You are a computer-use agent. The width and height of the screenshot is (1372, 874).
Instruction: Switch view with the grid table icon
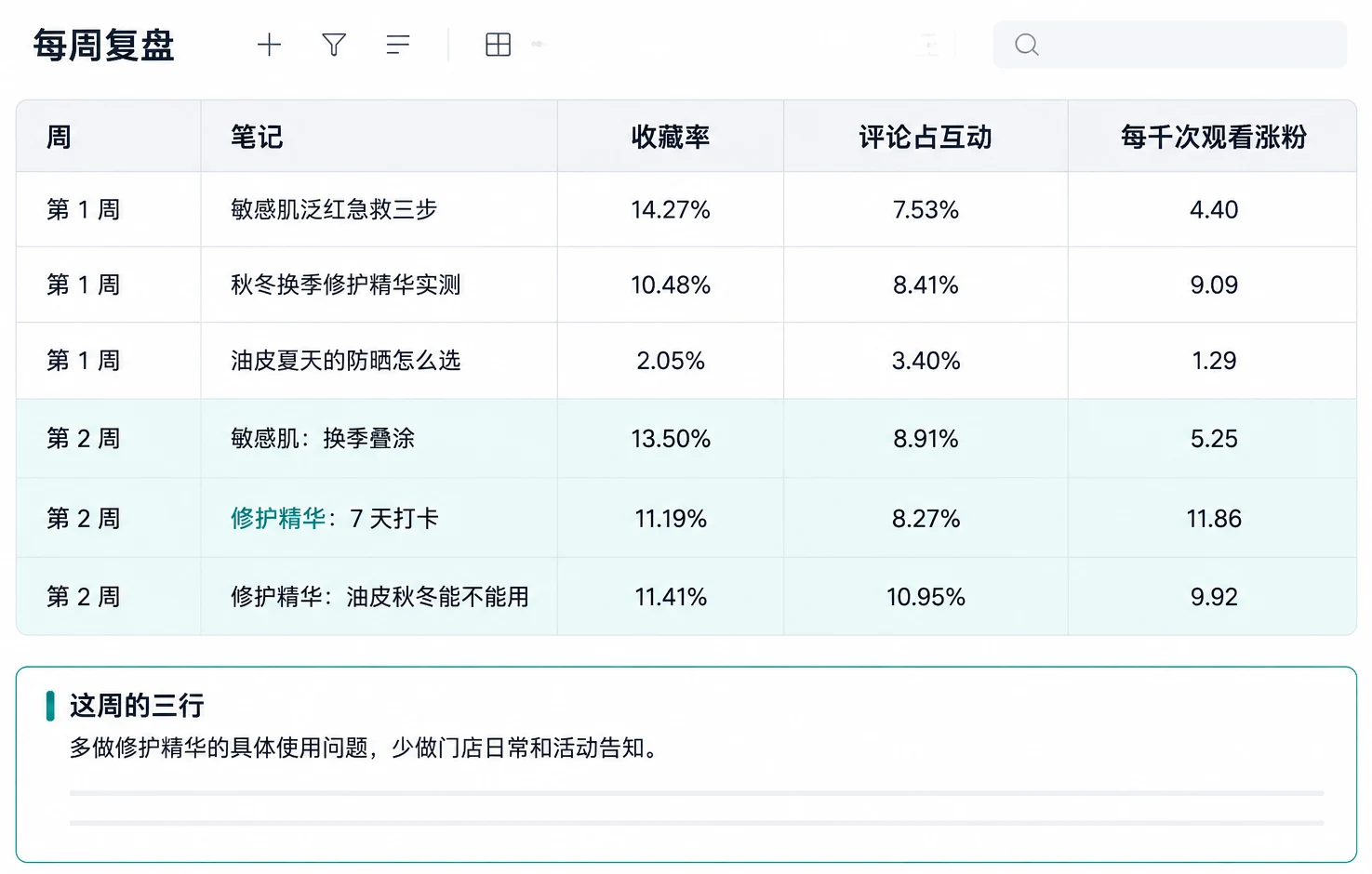tap(499, 45)
